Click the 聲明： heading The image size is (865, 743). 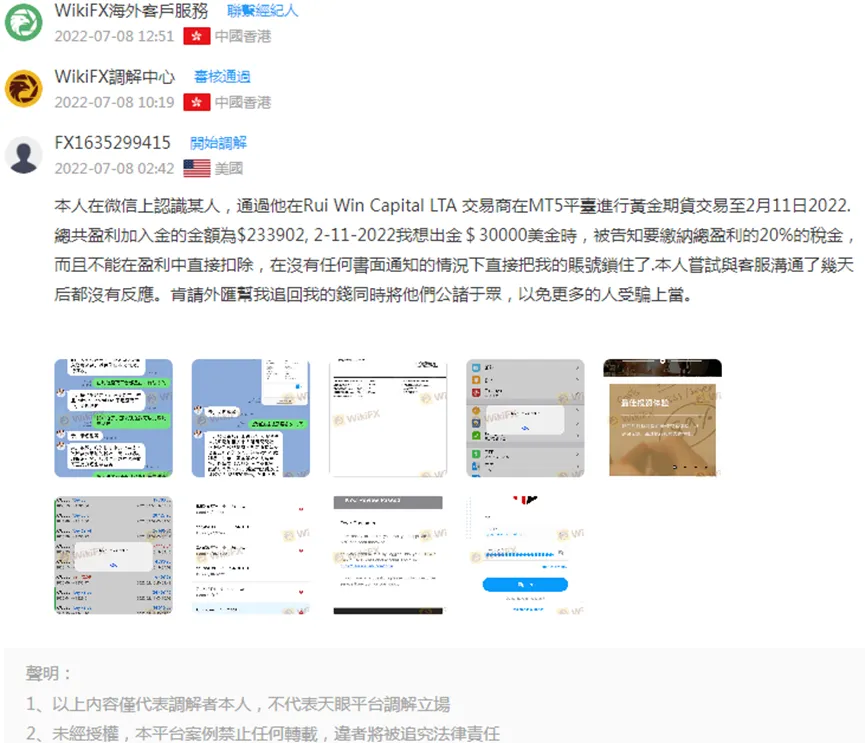(49, 673)
